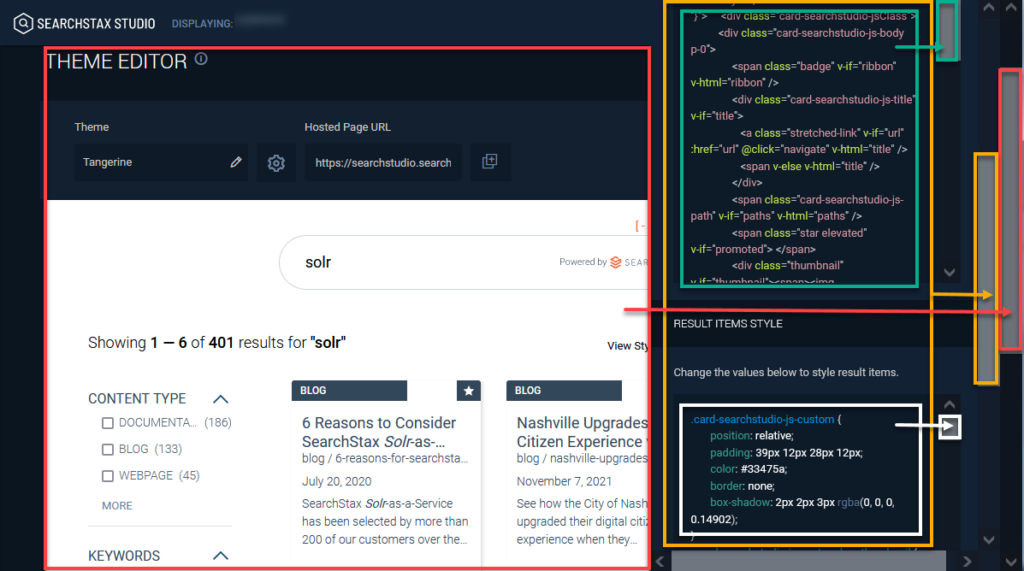The image size is (1024, 571).
Task: Click the BLOG ribbon on first result card
Action: coord(314,391)
